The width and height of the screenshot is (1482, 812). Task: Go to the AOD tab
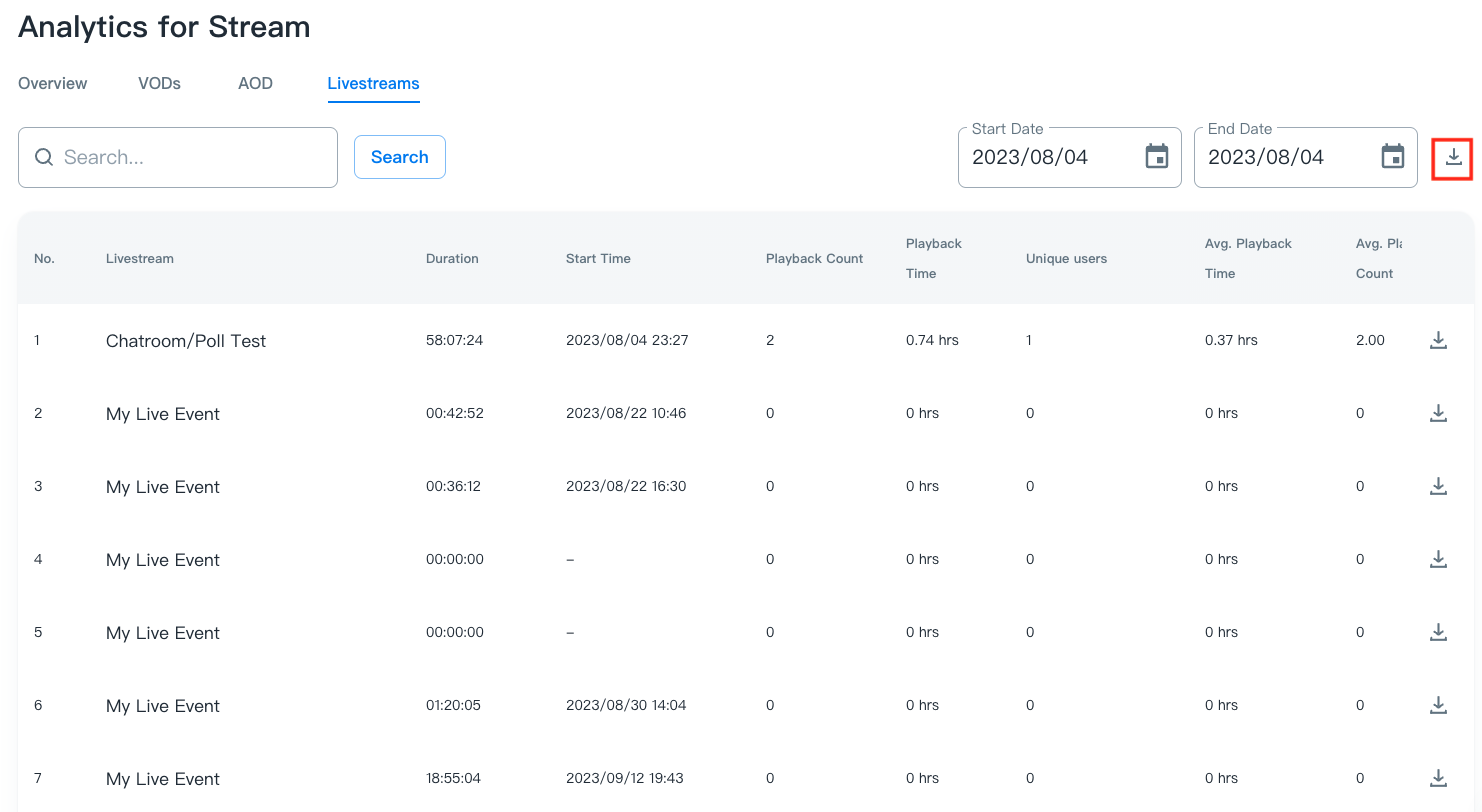point(255,84)
